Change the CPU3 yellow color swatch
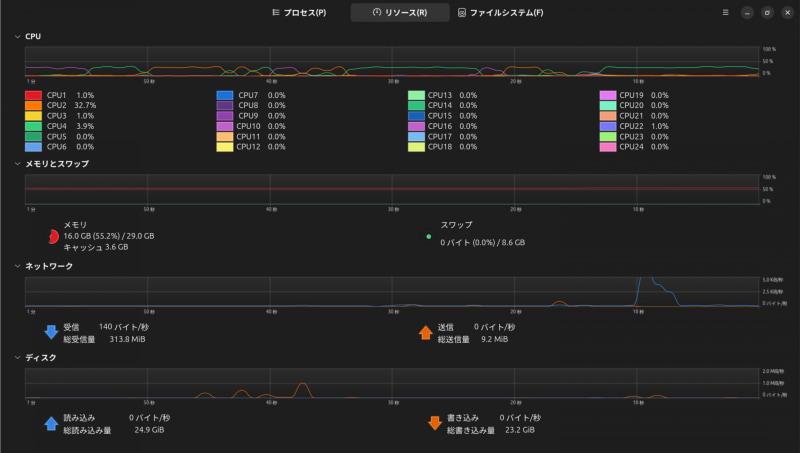The height and width of the screenshot is (453, 800). point(33,116)
